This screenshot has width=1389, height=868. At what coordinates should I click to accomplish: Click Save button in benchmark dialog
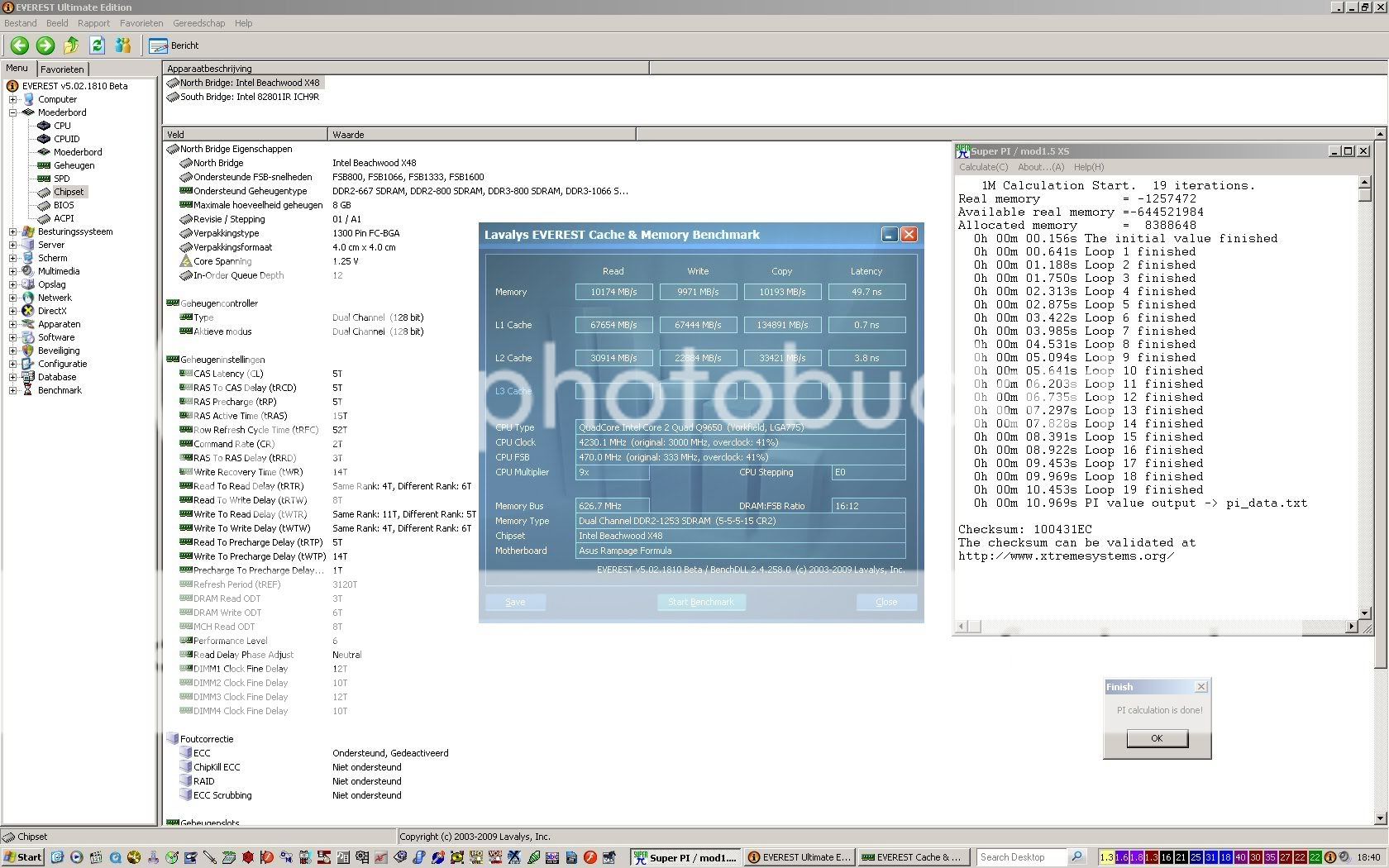click(x=515, y=602)
